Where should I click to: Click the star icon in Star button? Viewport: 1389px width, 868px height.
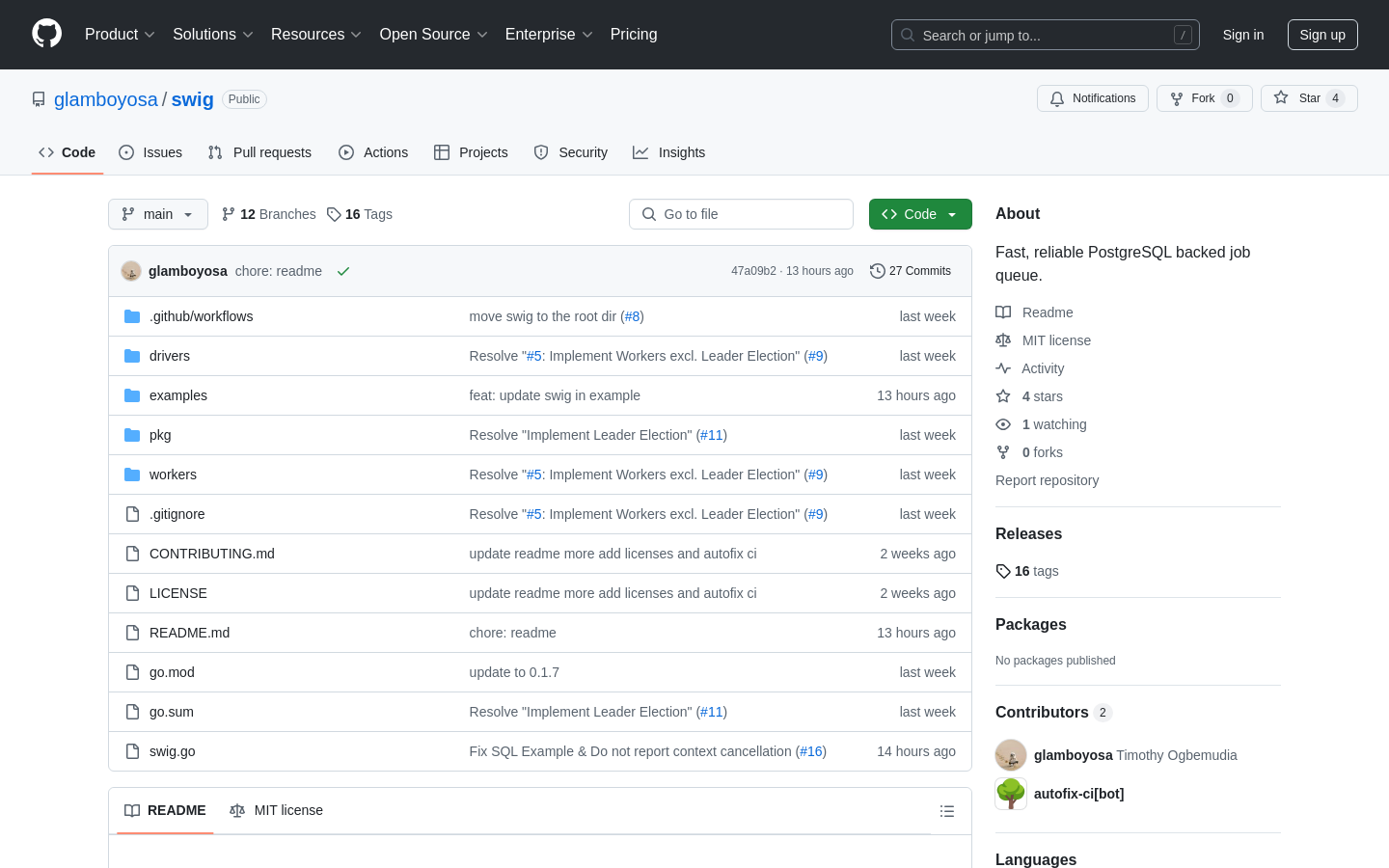(1281, 97)
